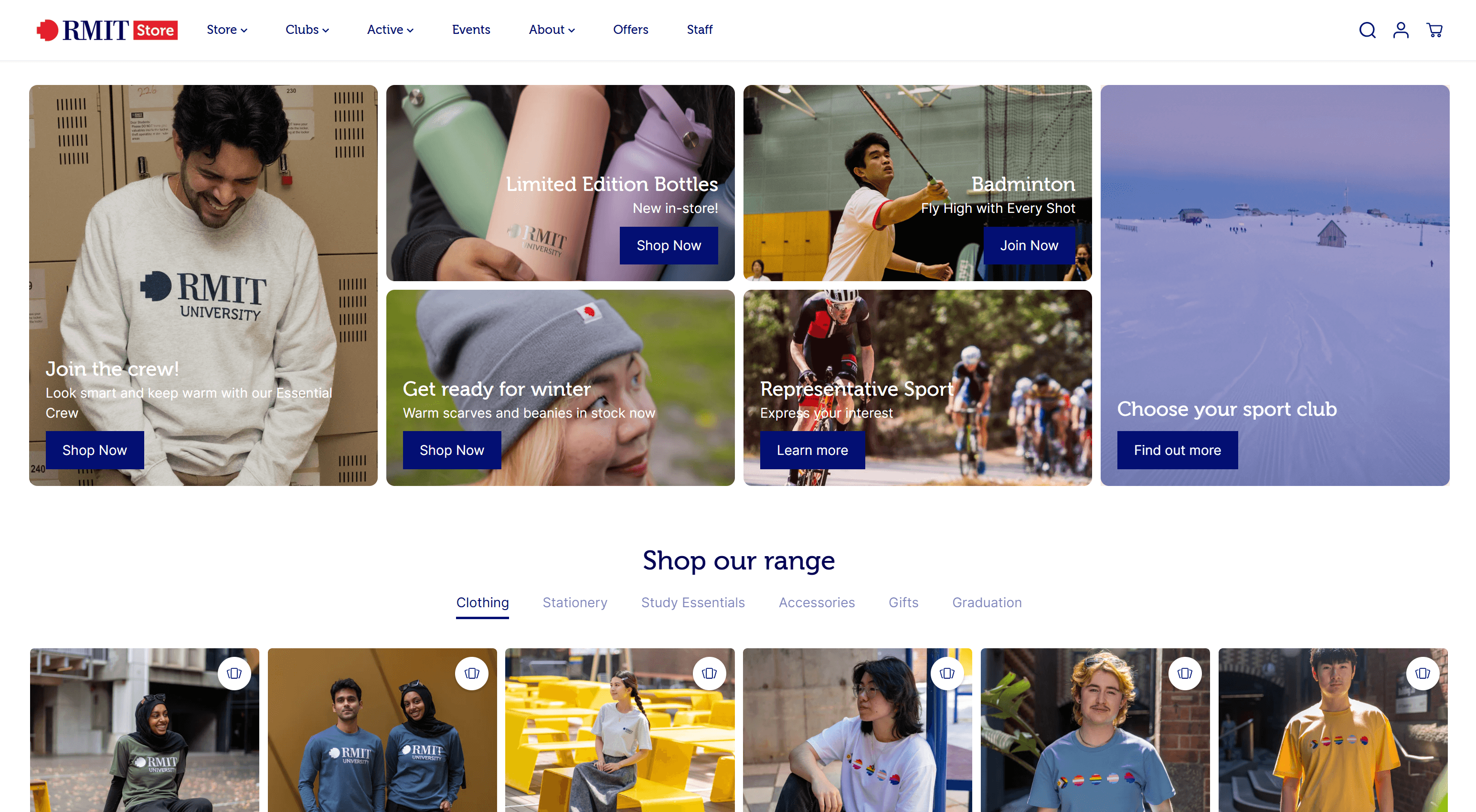Click quick-view icon on yellow pride tee
The width and height of the screenshot is (1476, 812).
tap(1423, 674)
